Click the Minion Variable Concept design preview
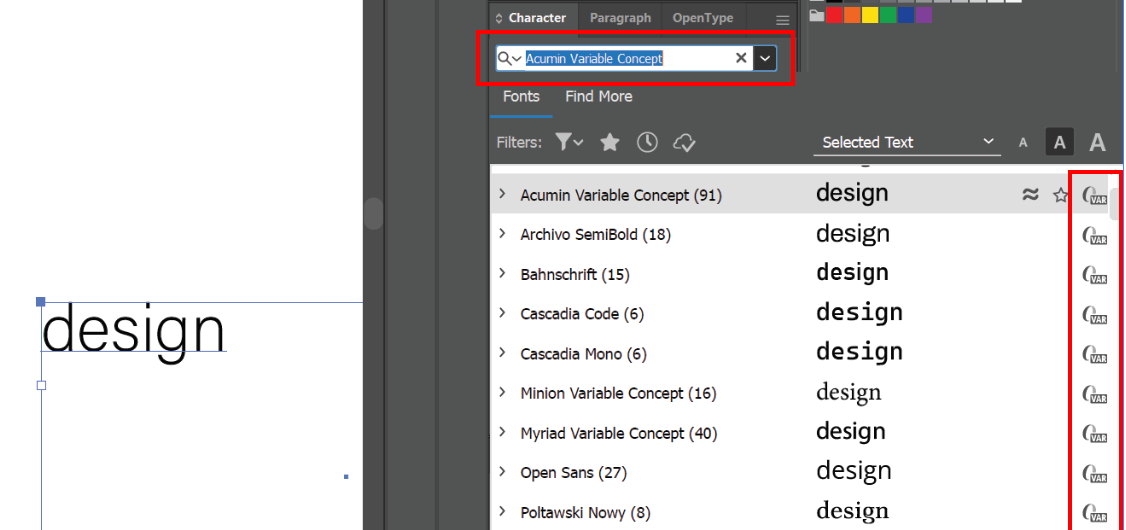 pyautogui.click(x=849, y=393)
